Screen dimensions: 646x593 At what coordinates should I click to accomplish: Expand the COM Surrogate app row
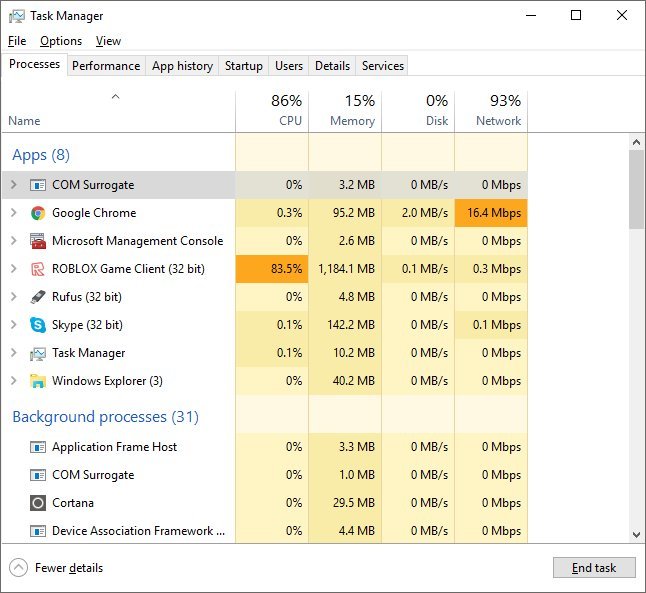[x=14, y=185]
